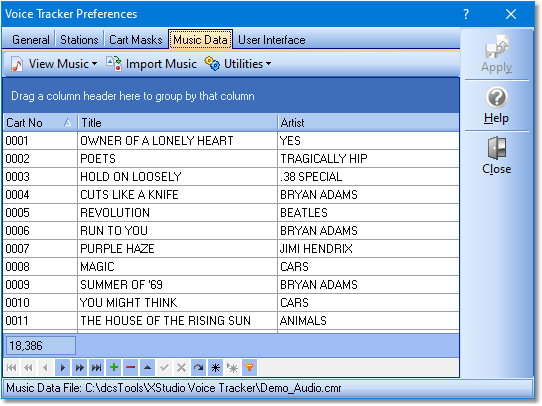Switch to the User Interface tab
542x406 pixels.
(x=272, y=40)
